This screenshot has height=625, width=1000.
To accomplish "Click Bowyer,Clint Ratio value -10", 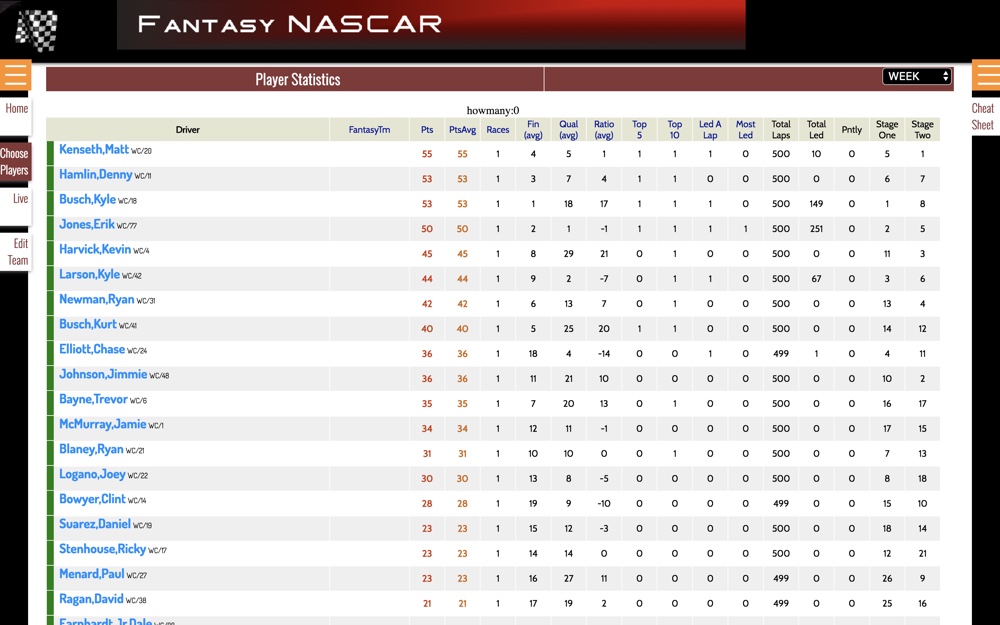I will (x=604, y=504).
